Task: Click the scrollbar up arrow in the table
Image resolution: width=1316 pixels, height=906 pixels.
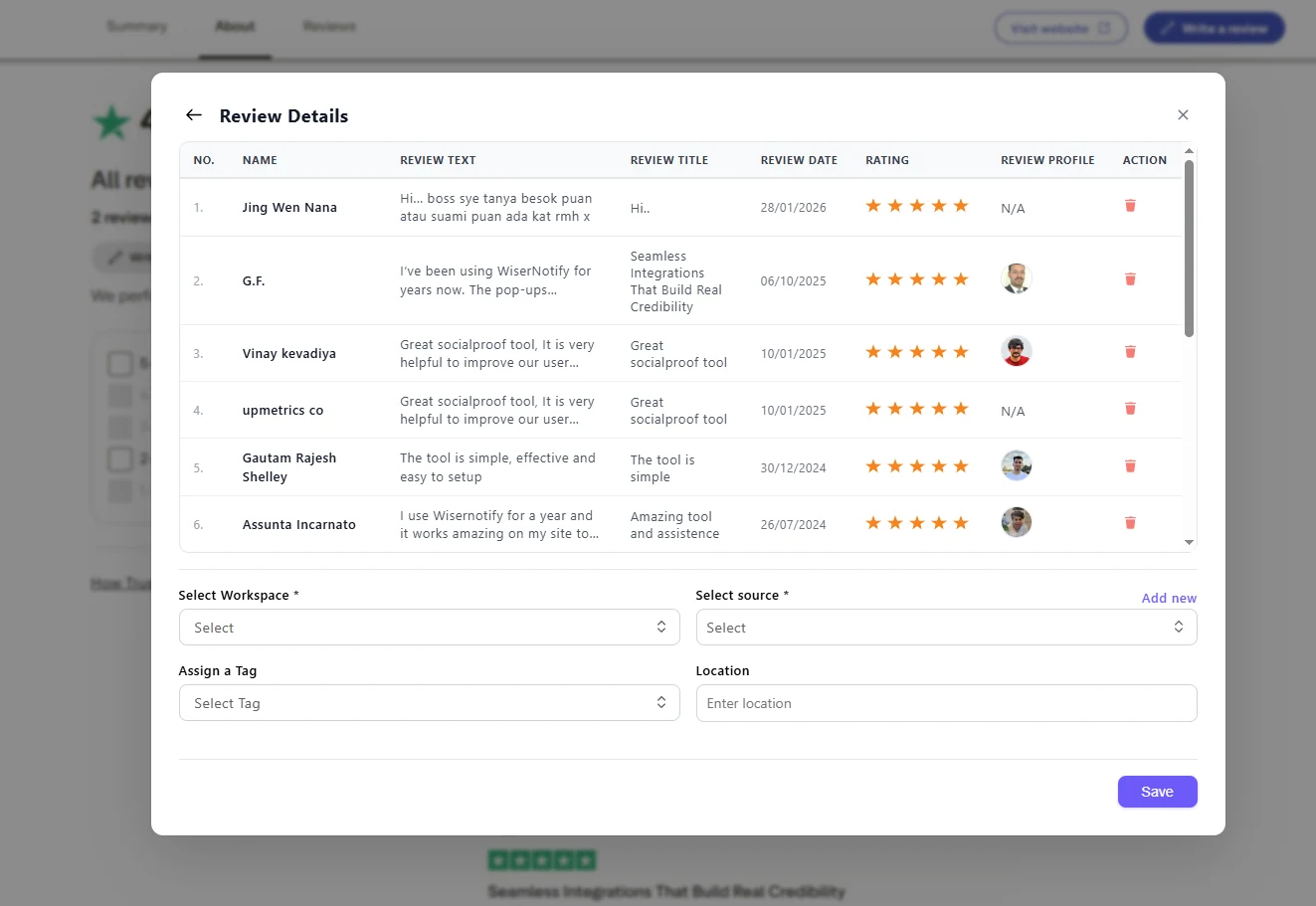Action: click(1189, 150)
